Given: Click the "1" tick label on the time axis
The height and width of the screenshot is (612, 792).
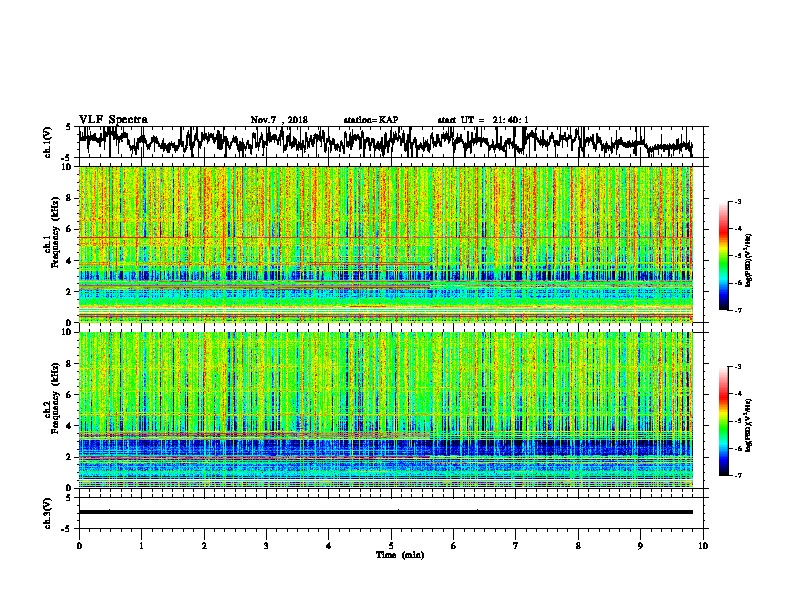Looking at the screenshot, I should pyautogui.click(x=141, y=545).
